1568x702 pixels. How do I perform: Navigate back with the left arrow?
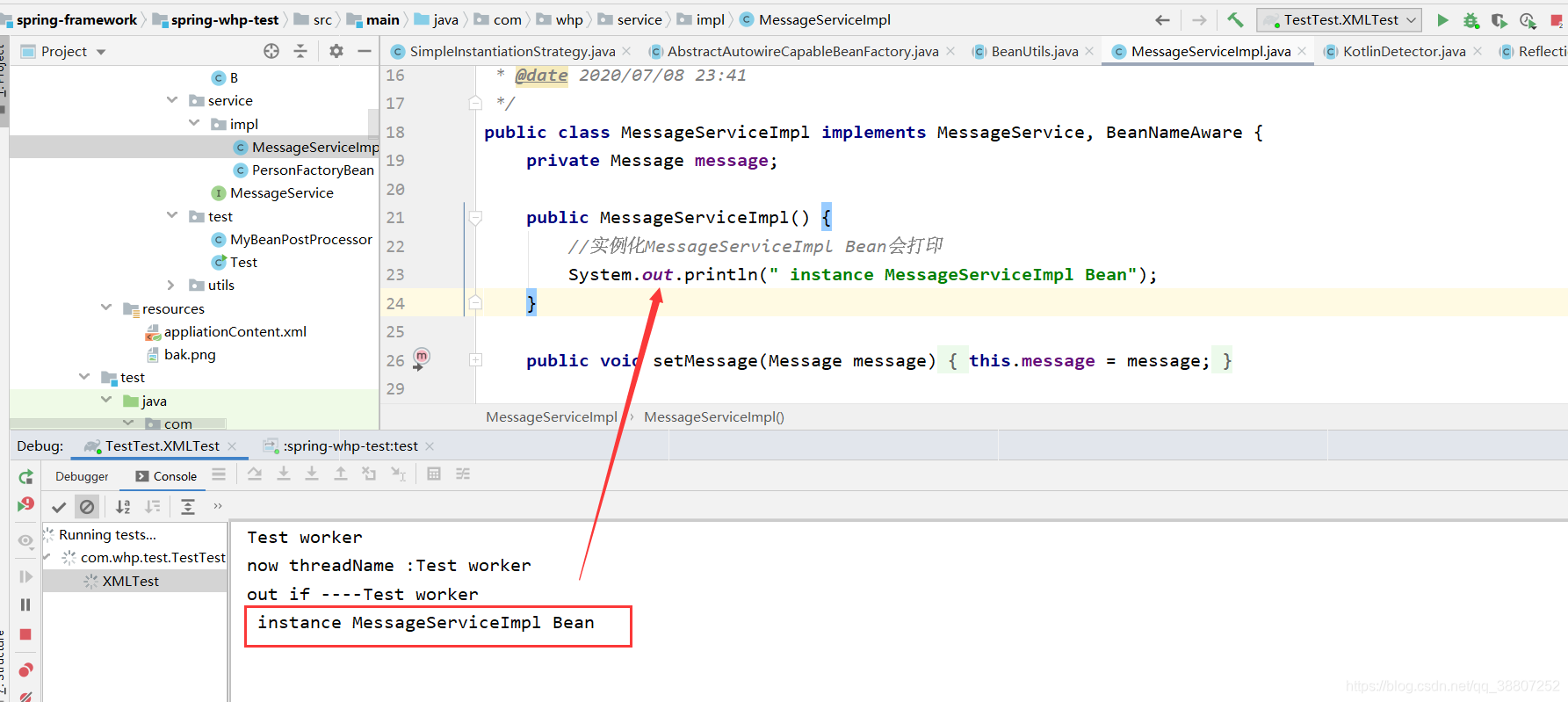click(x=1162, y=19)
